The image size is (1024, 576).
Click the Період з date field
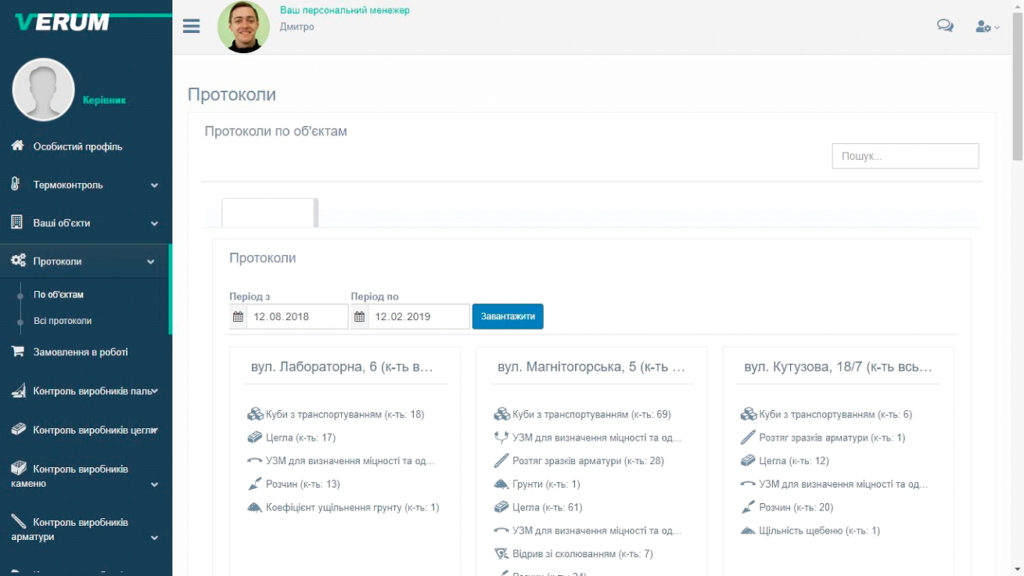(297, 317)
